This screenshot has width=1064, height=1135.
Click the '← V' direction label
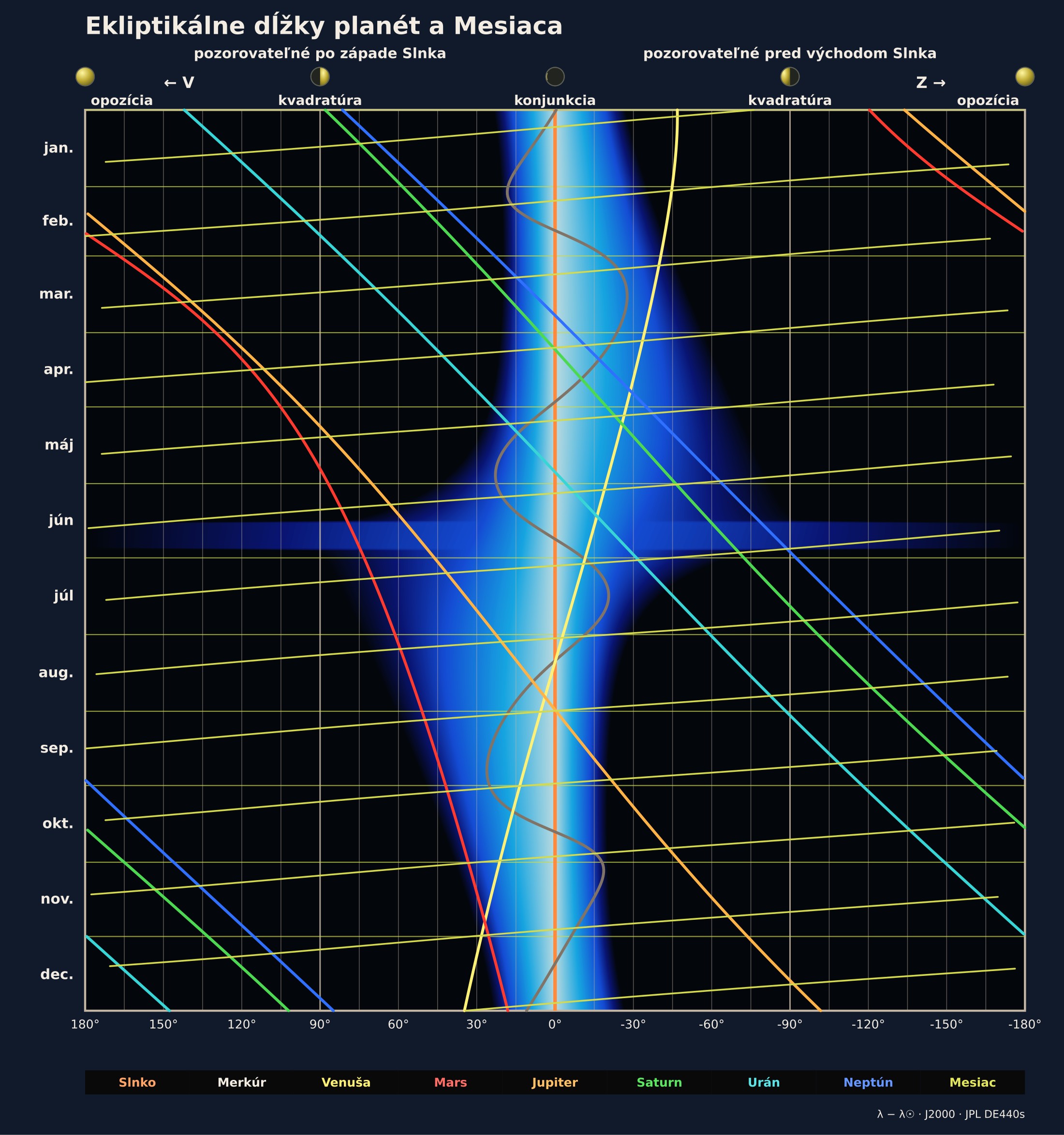pyautogui.click(x=179, y=83)
